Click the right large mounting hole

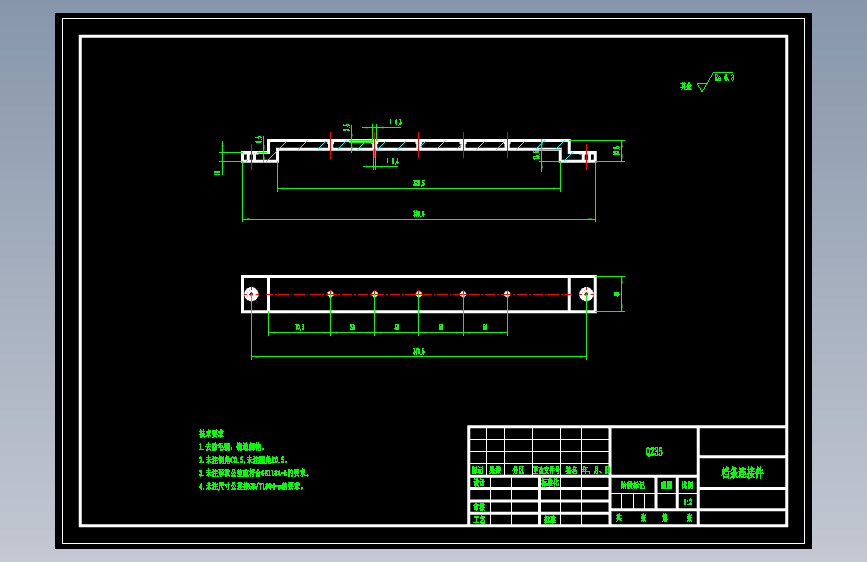[x=586, y=294]
